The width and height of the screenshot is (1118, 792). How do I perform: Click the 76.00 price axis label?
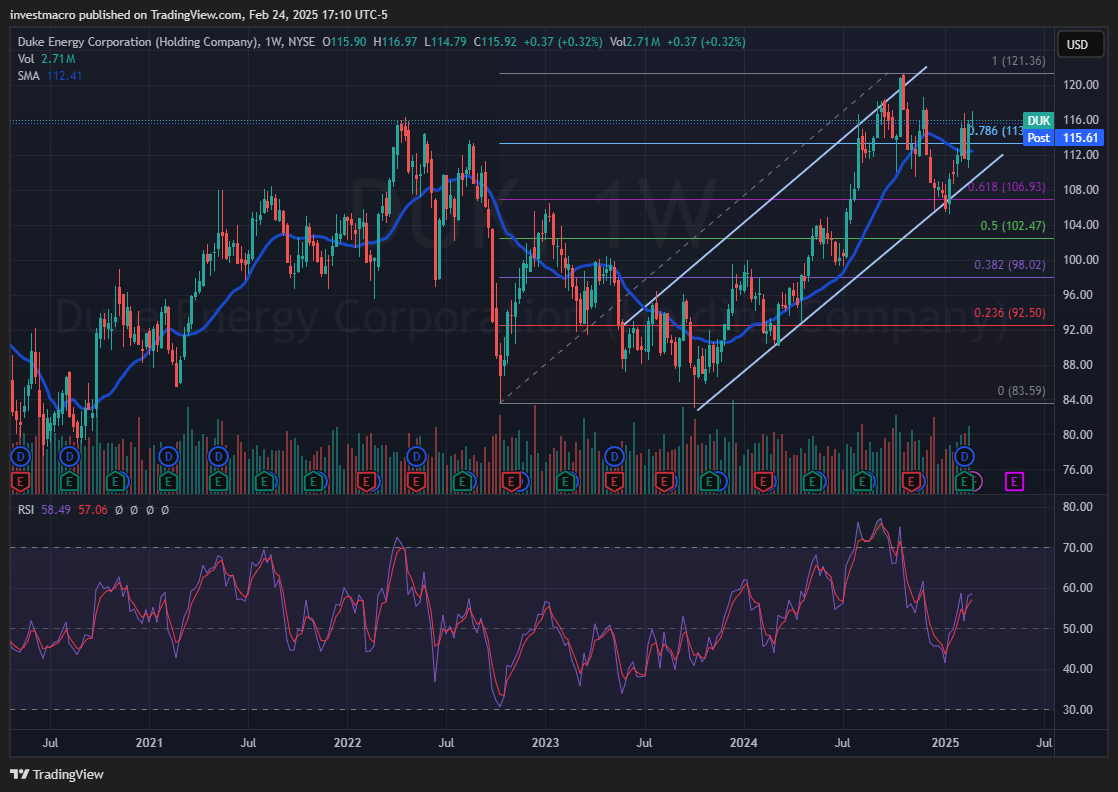tap(1080, 470)
